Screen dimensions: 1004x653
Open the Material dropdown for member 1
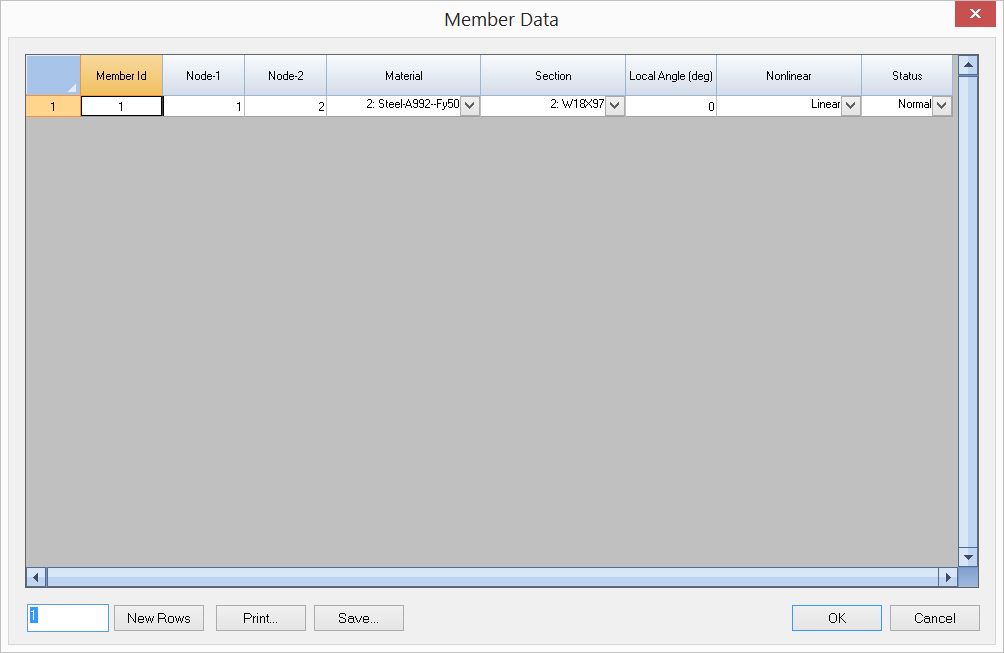470,104
